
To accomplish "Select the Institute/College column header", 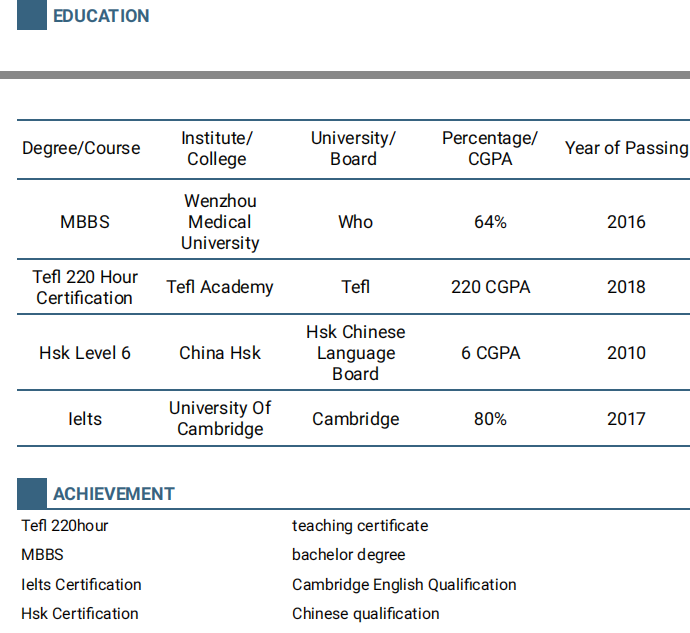I will 217,148.
